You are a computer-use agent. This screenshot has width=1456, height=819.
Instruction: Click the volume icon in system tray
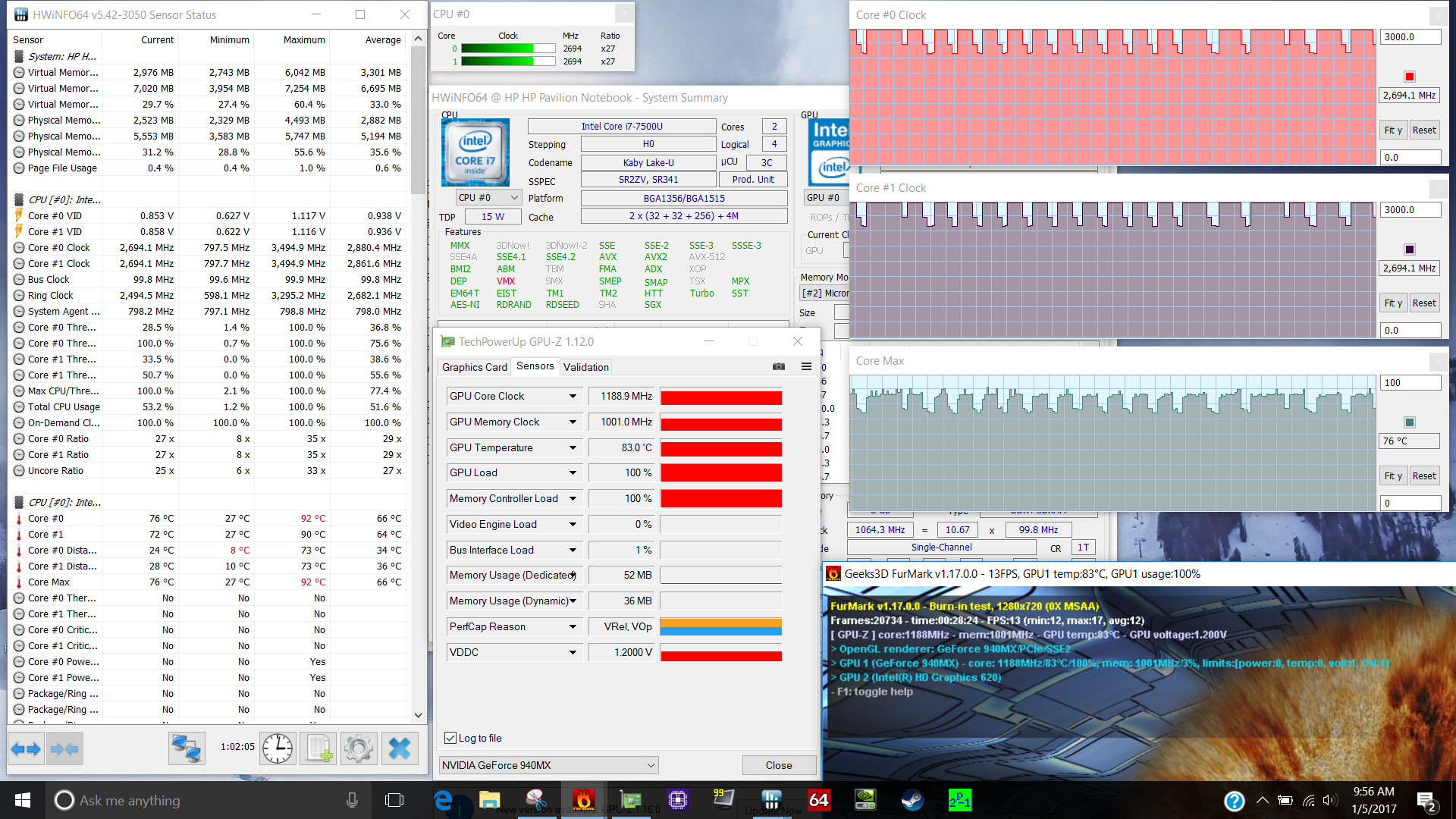click(x=1330, y=800)
